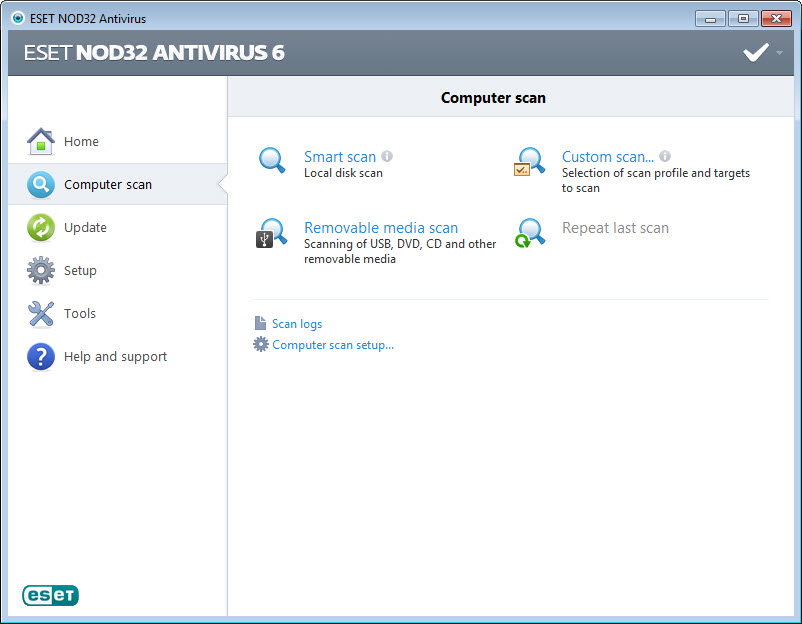Click the ESET logo at bottom left
802x624 pixels.
tap(51, 595)
